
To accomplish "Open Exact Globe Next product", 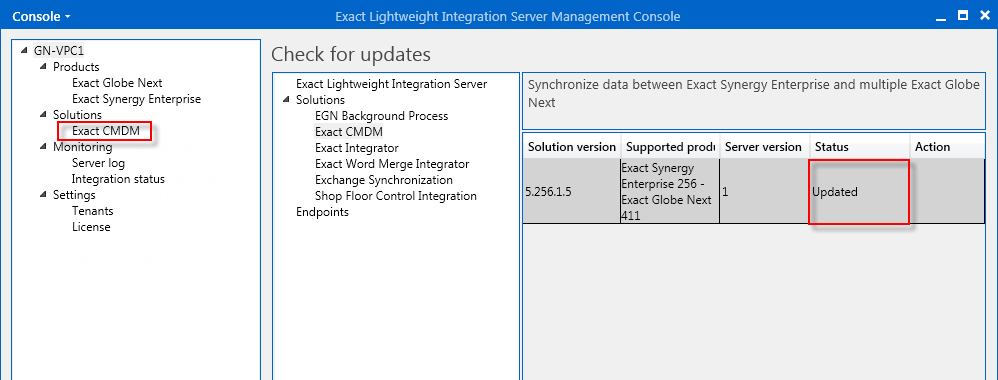I will (117, 83).
